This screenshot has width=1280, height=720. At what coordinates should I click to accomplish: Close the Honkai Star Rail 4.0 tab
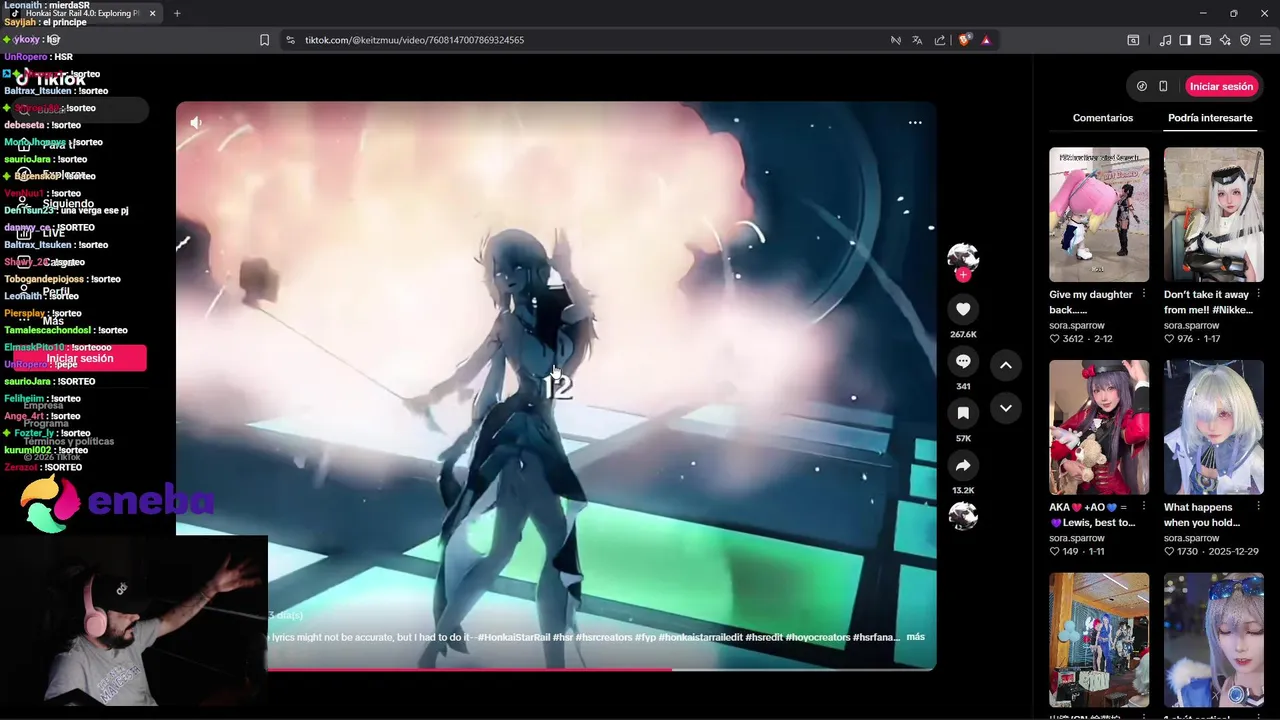point(152,13)
